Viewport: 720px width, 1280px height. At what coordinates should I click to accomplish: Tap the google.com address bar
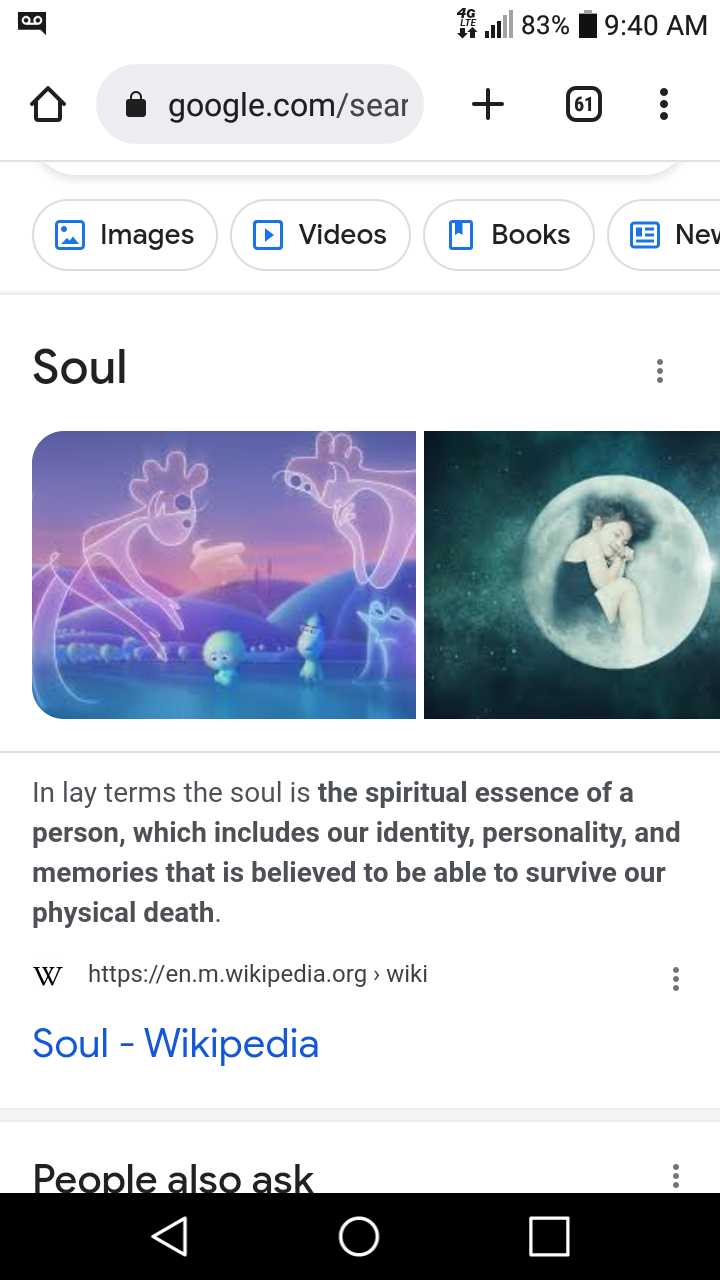[x=260, y=104]
